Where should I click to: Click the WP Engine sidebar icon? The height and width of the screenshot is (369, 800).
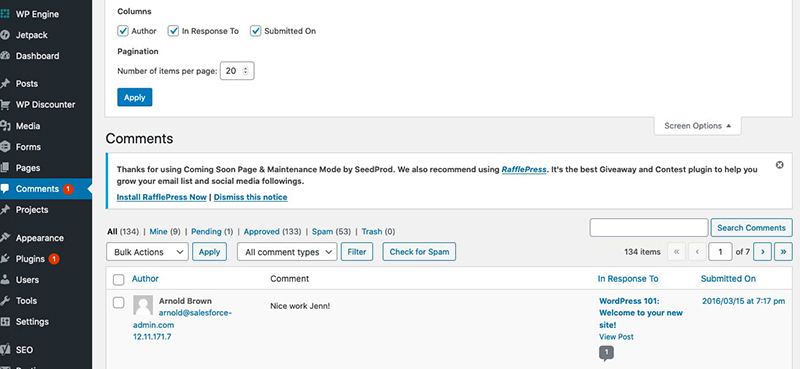coord(5,14)
